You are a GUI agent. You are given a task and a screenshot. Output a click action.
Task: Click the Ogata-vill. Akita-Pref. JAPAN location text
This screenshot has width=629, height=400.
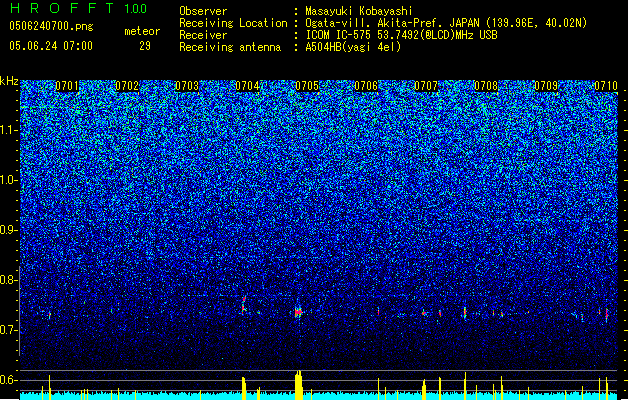[446, 23]
